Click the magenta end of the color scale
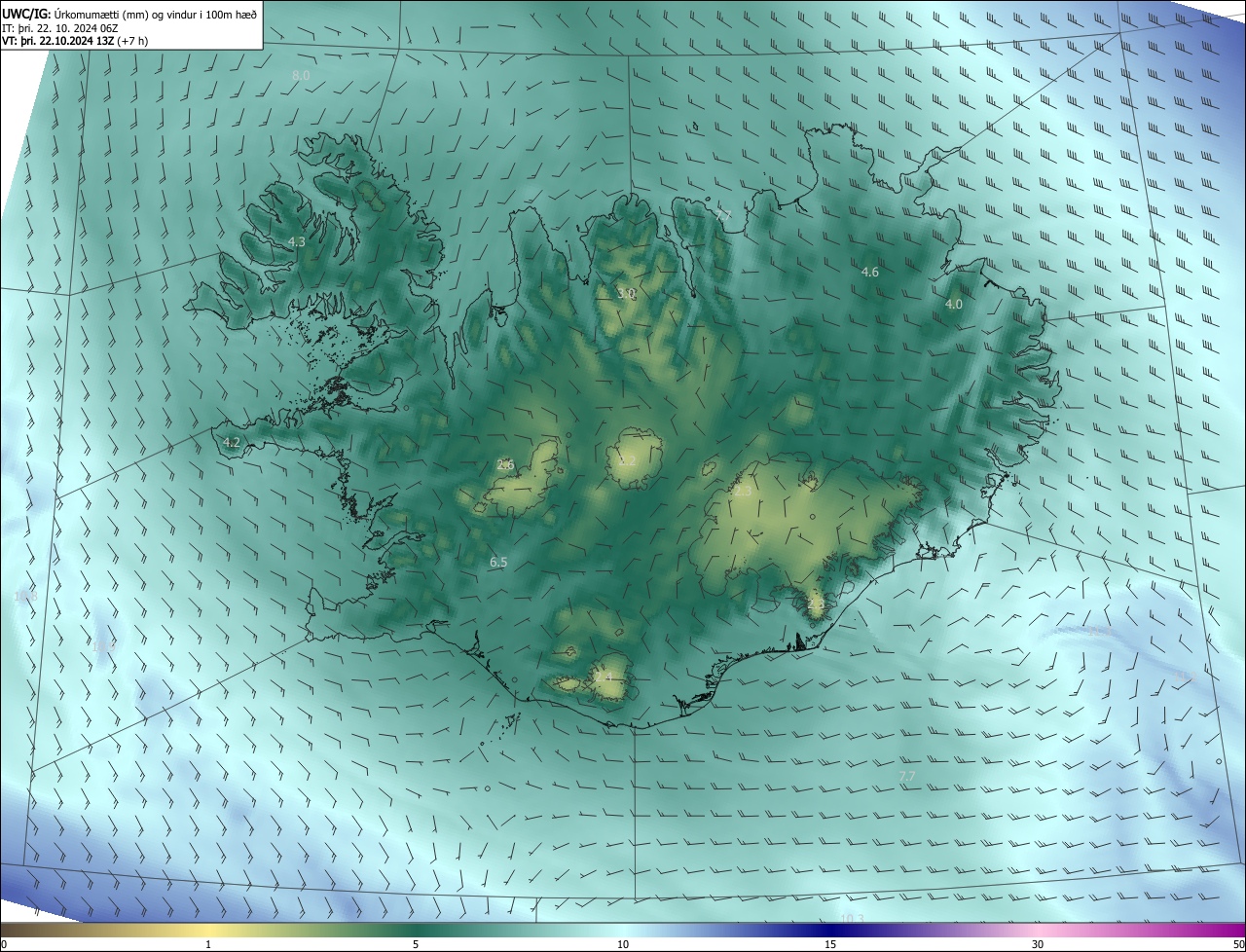 pos(1234,931)
